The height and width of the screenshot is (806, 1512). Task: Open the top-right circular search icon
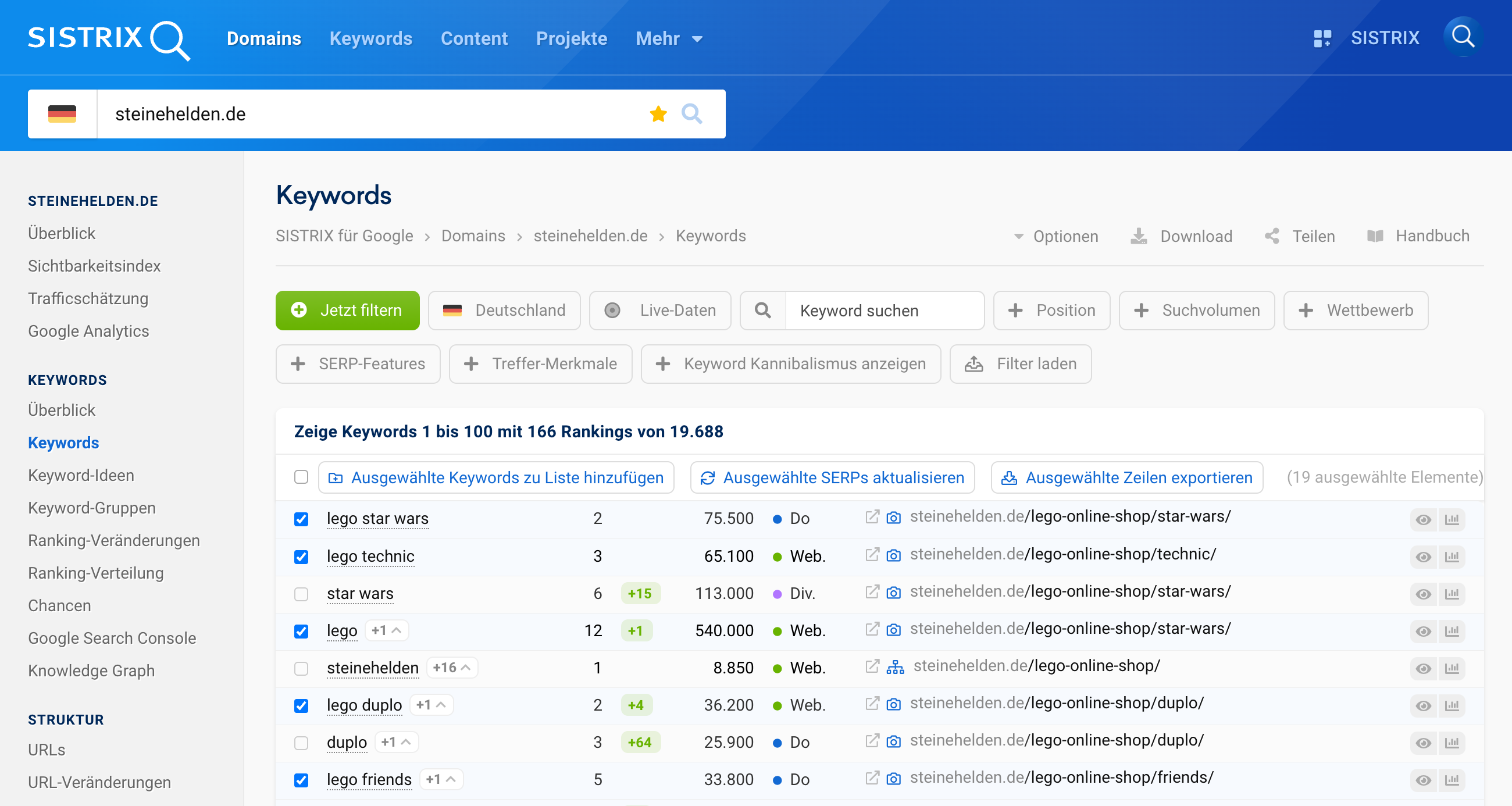point(1463,37)
